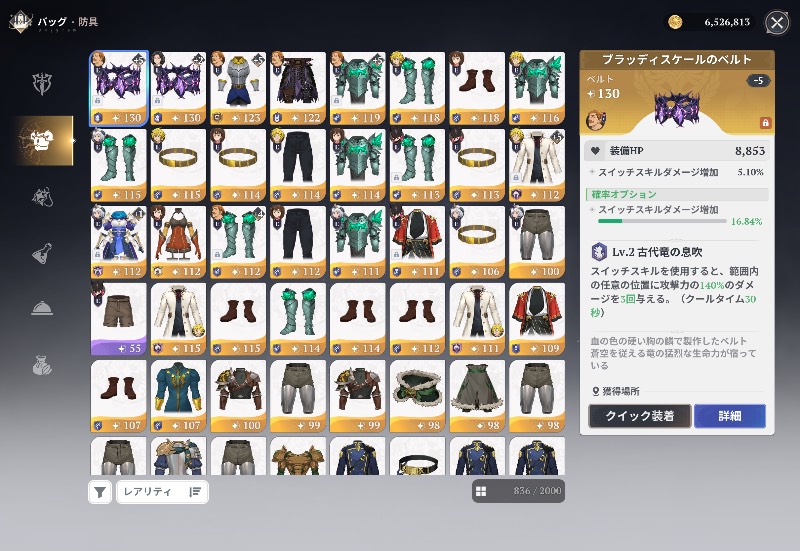This screenshot has height=551, width=800.
Task: Click the クイック装着 button
Action: click(x=640, y=416)
